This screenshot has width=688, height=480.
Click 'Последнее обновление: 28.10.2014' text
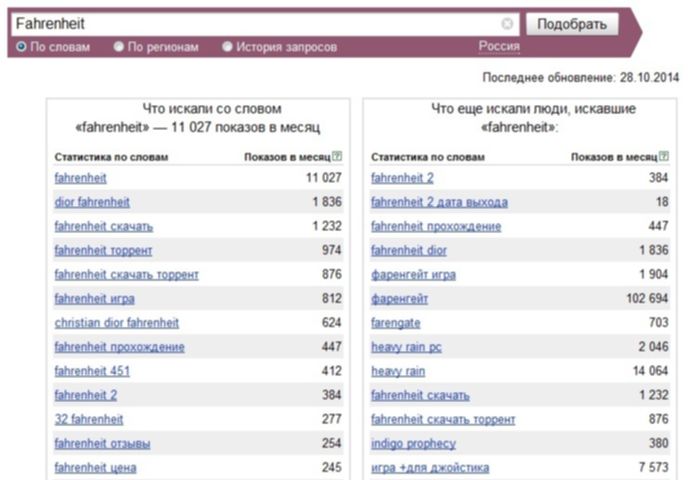pyautogui.click(x=580, y=78)
